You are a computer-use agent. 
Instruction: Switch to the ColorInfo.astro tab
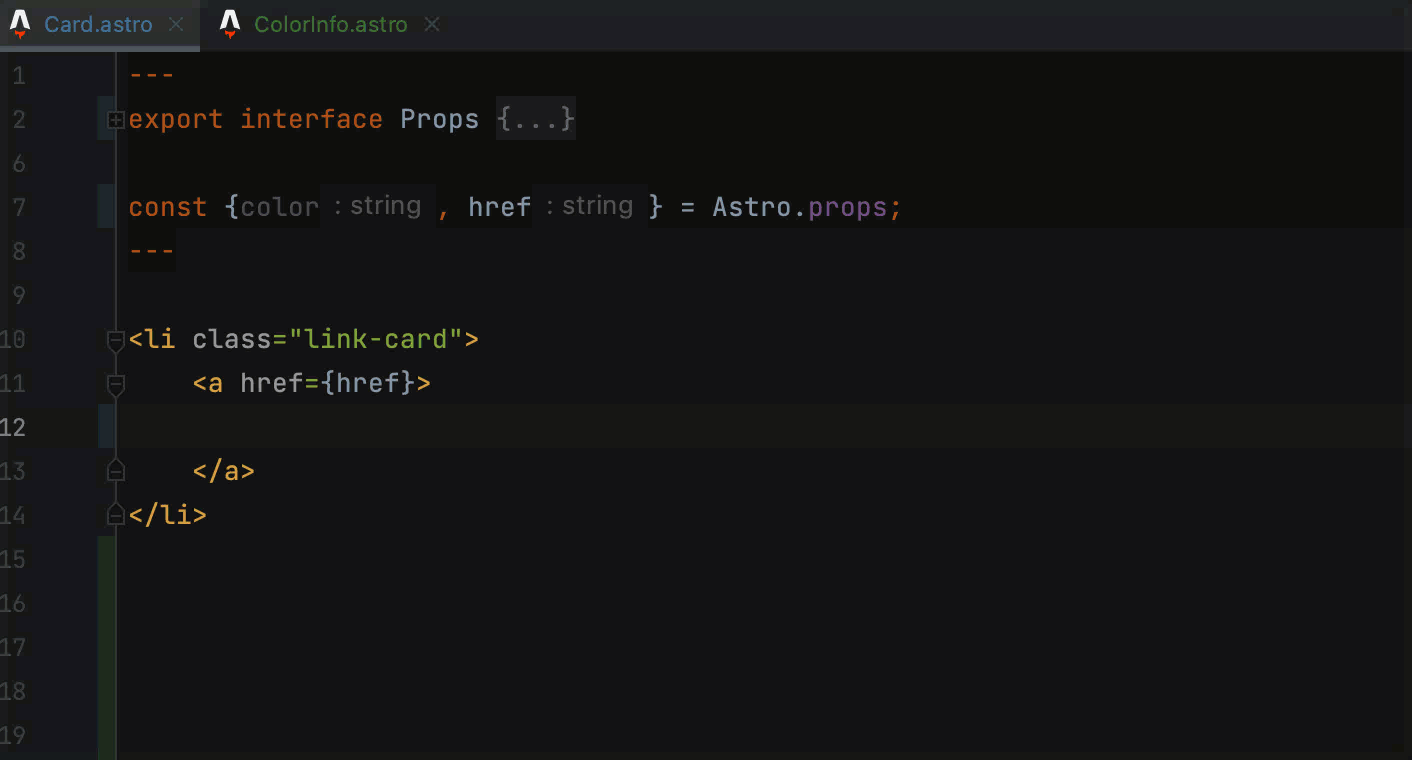330,24
